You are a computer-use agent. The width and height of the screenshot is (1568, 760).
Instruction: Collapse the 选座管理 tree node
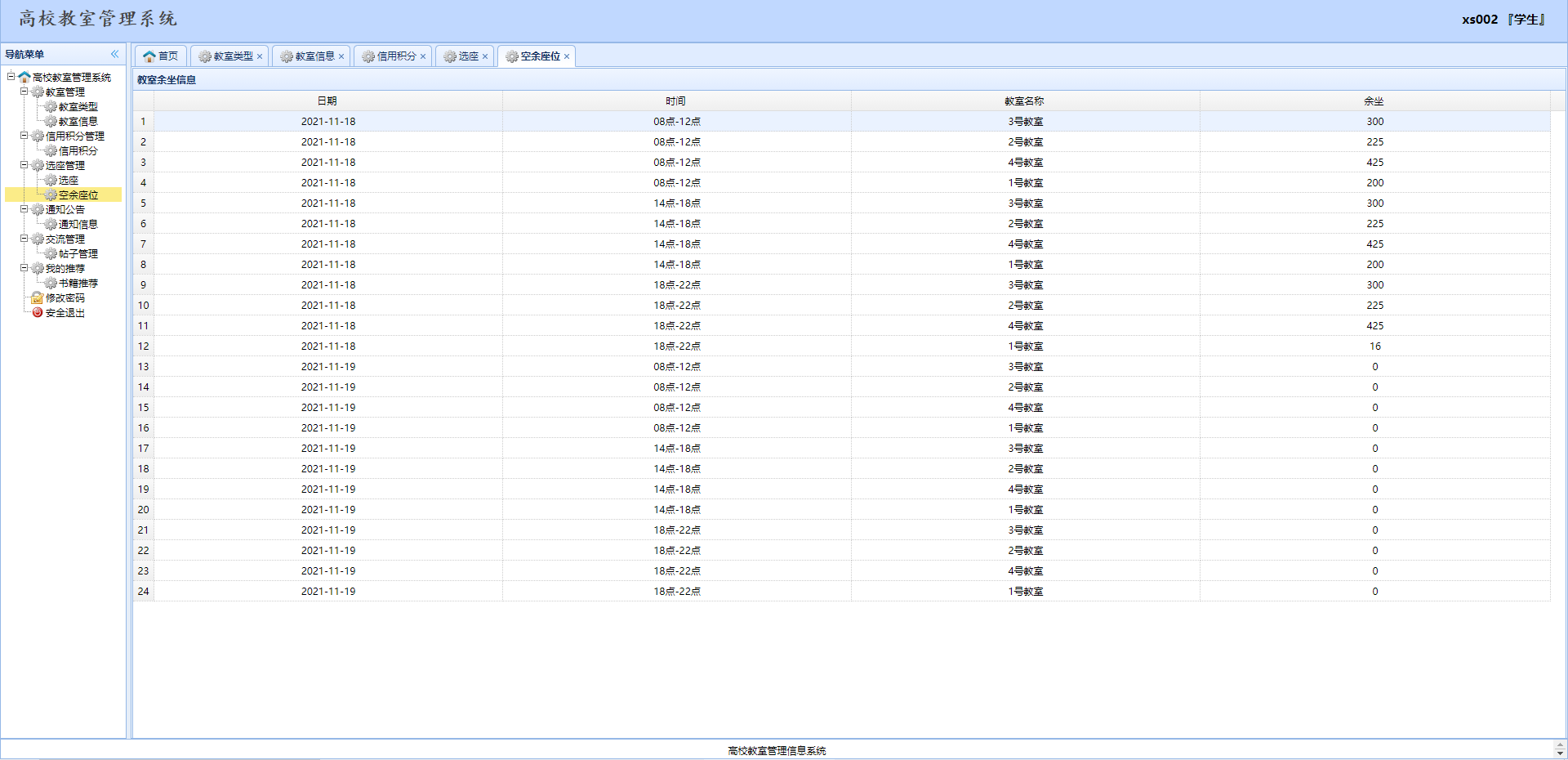[x=24, y=165]
